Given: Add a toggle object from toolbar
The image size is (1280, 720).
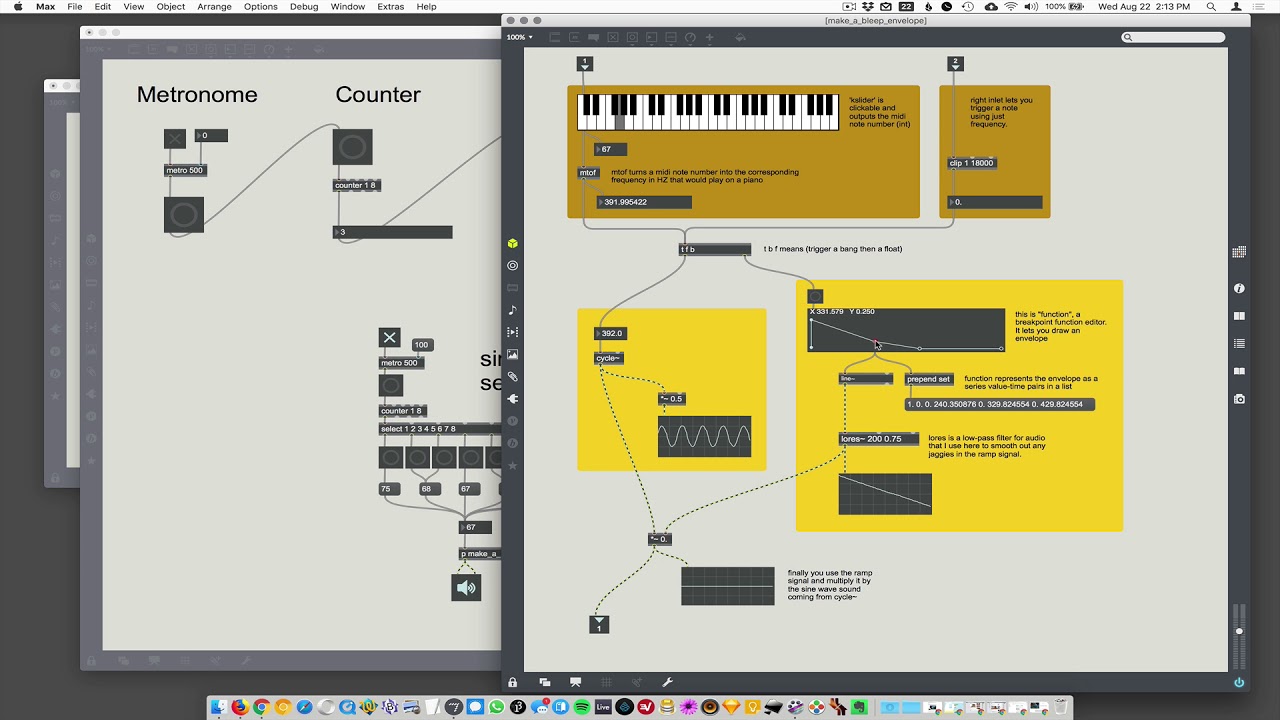Looking at the screenshot, I should (x=613, y=37).
